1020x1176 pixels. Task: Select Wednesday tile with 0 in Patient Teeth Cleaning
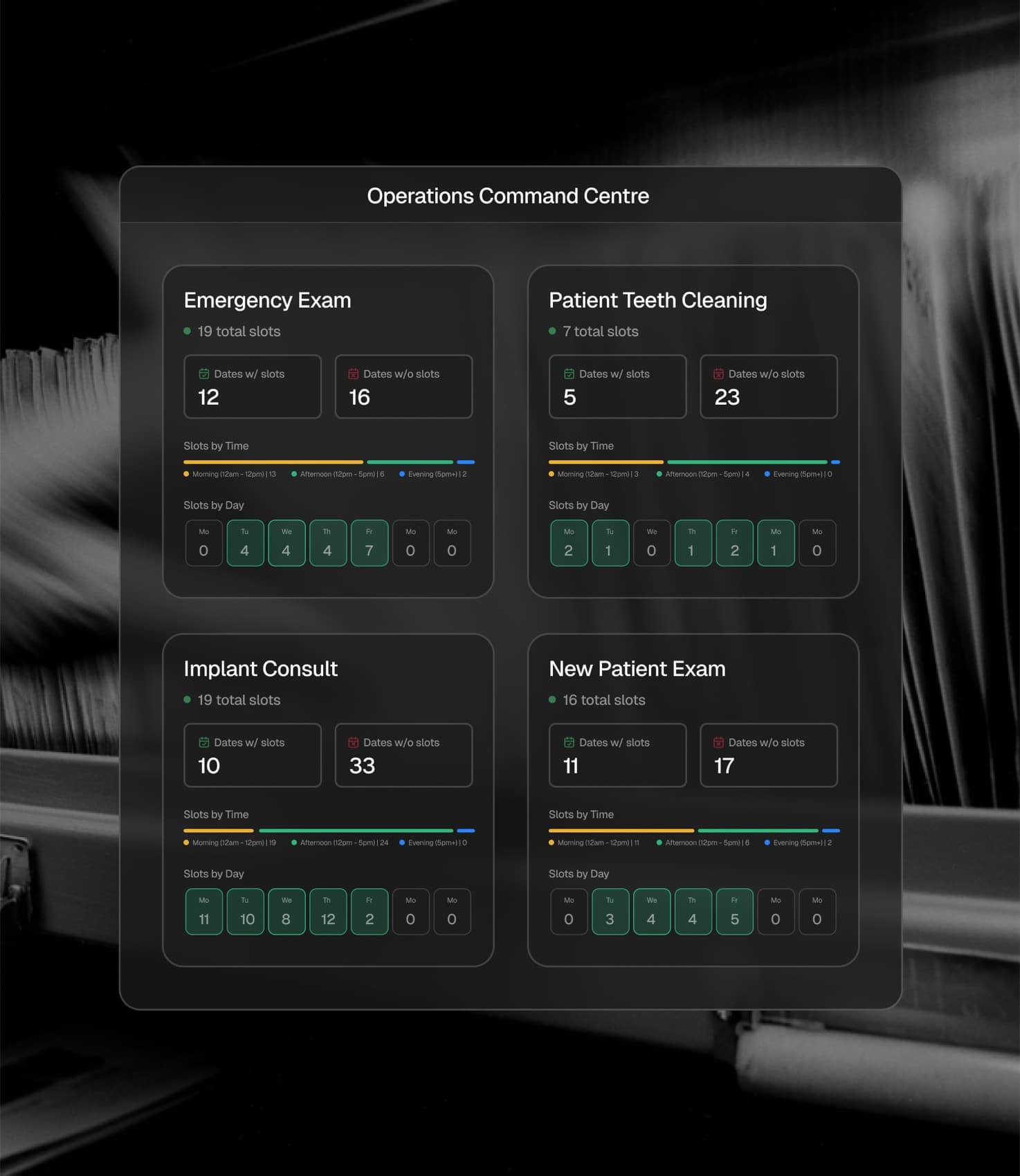point(652,543)
